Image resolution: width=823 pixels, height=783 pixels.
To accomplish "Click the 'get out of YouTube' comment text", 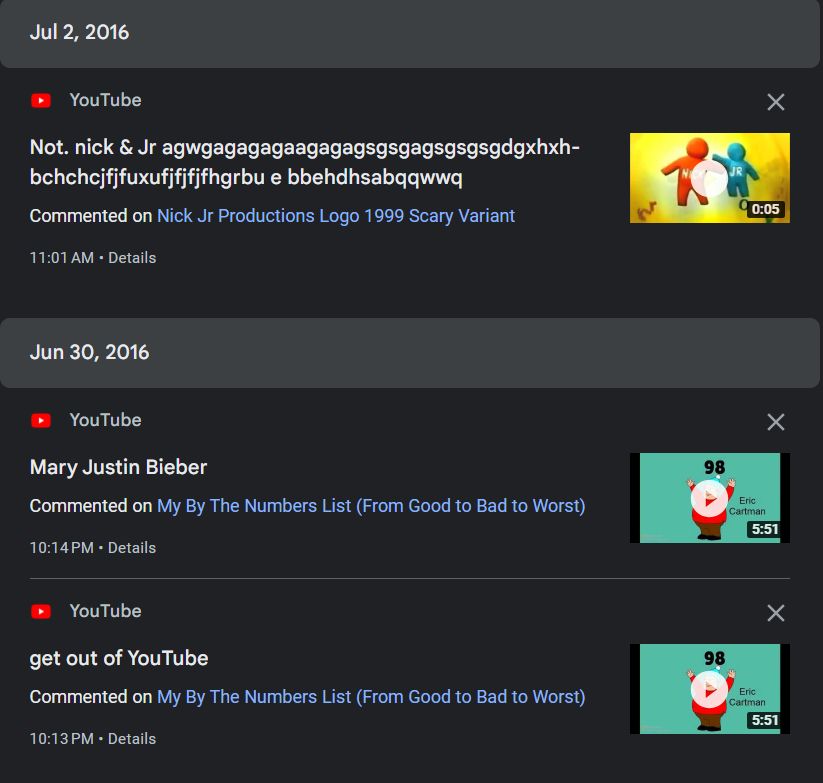I will (x=119, y=658).
